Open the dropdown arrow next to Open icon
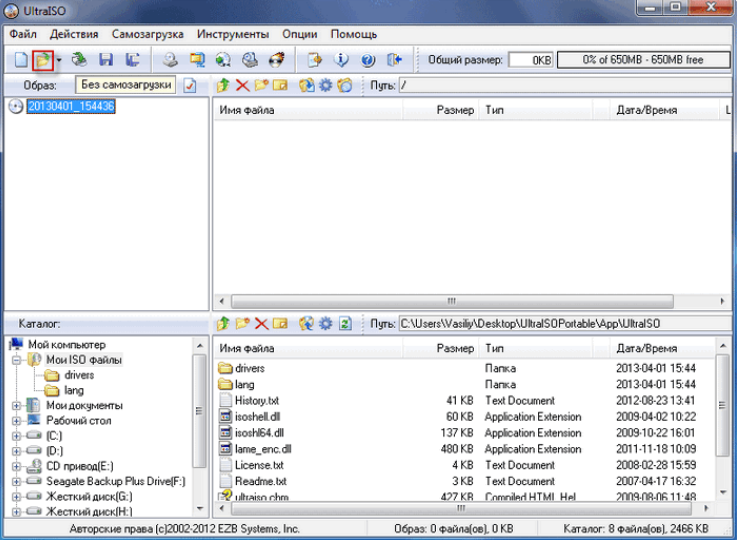This screenshot has height=540, width=737. point(59,60)
